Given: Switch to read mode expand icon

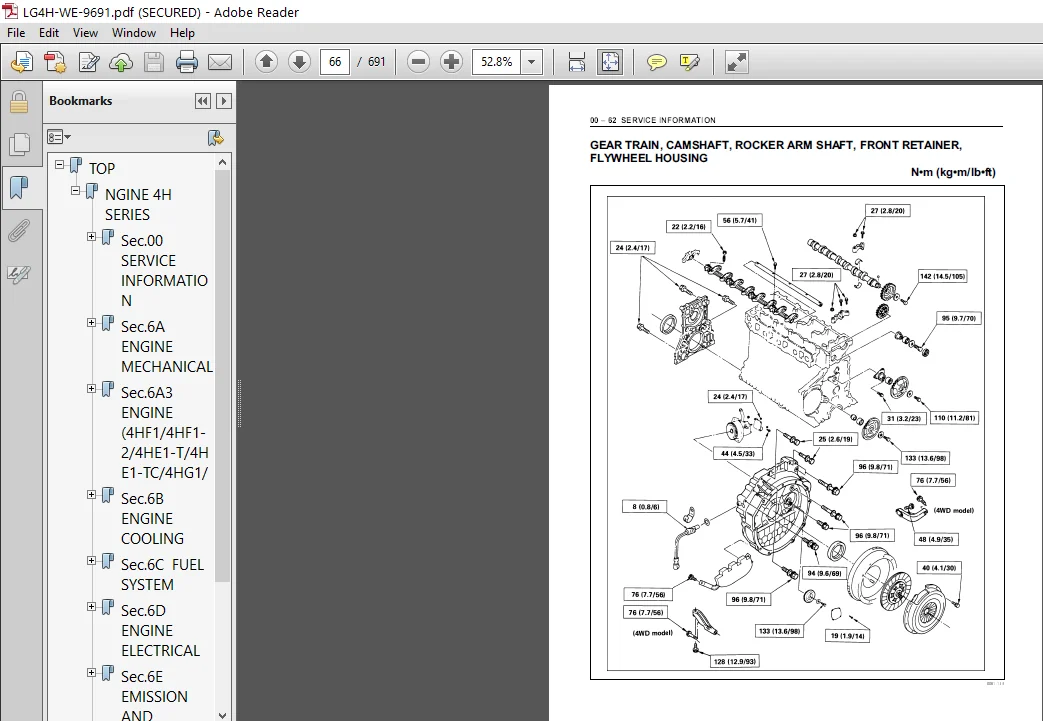Looking at the screenshot, I should point(736,62).
